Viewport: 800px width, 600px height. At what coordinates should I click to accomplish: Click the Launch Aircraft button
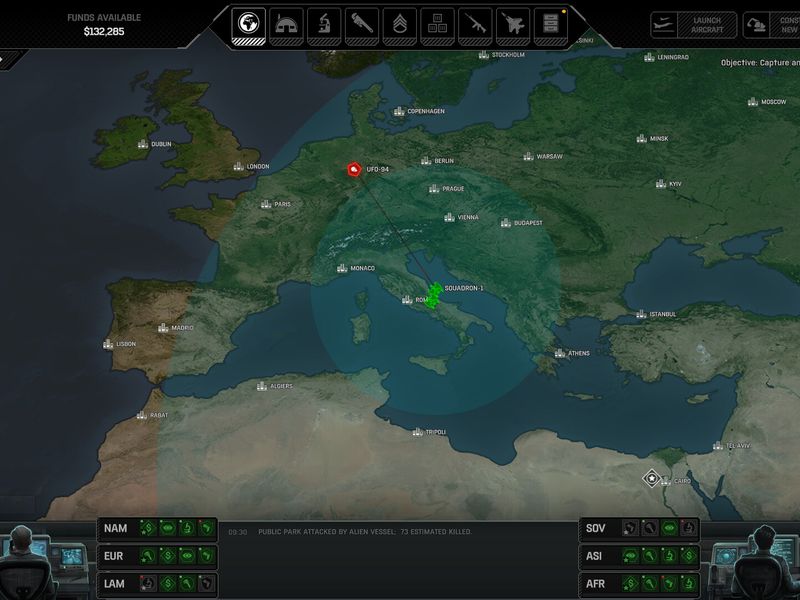click(x=694, y=25)
